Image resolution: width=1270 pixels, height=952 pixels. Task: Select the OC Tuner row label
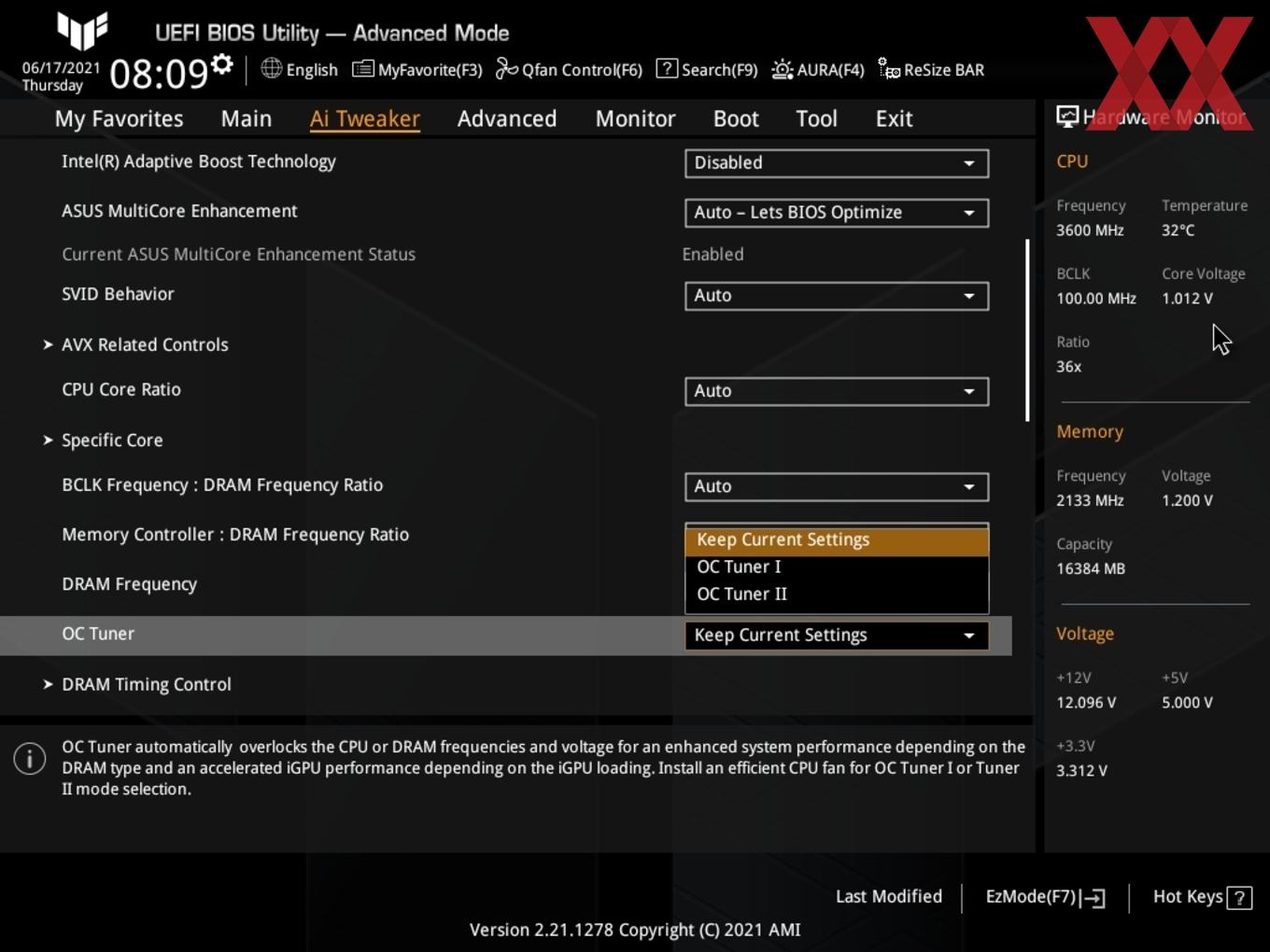click(x=98, y=633)
